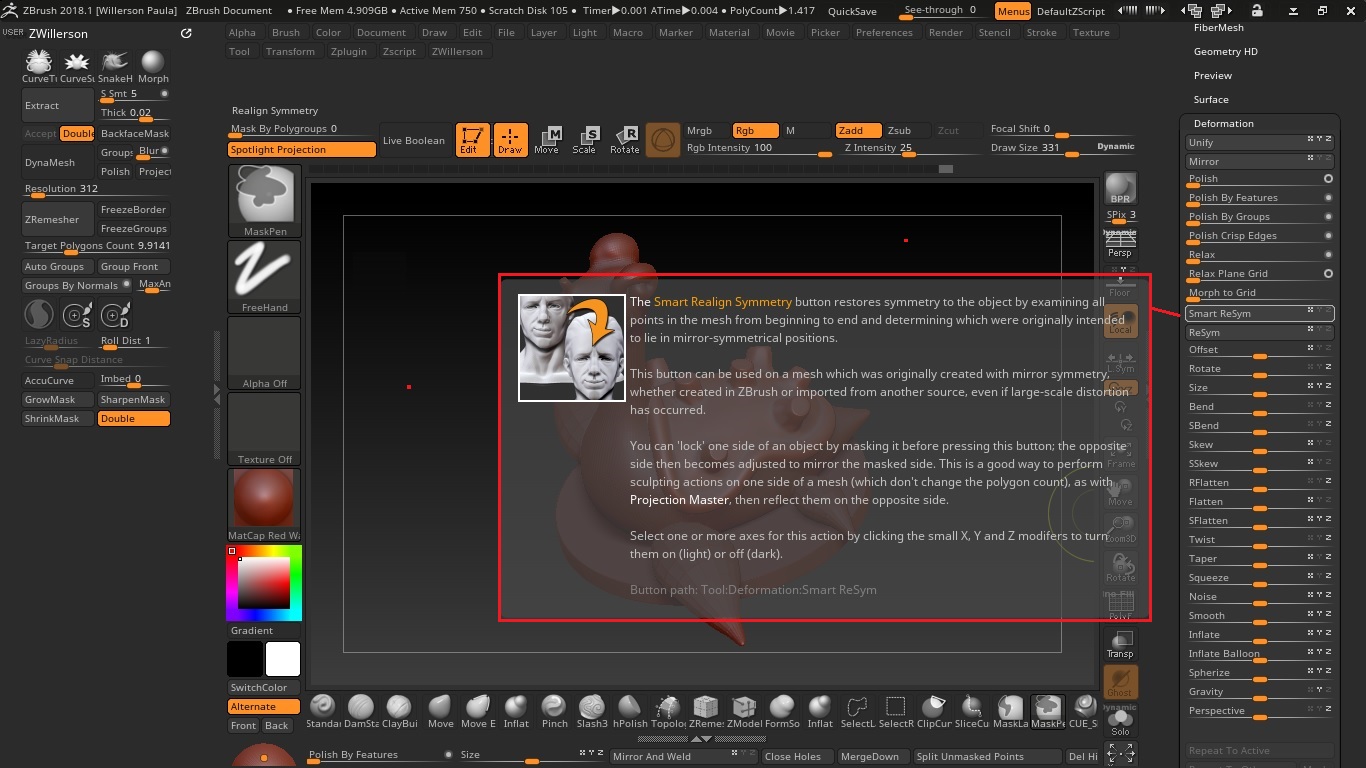Select the hPolish brush
This screenshot has height=768, width=1366.
coord(630,710)
